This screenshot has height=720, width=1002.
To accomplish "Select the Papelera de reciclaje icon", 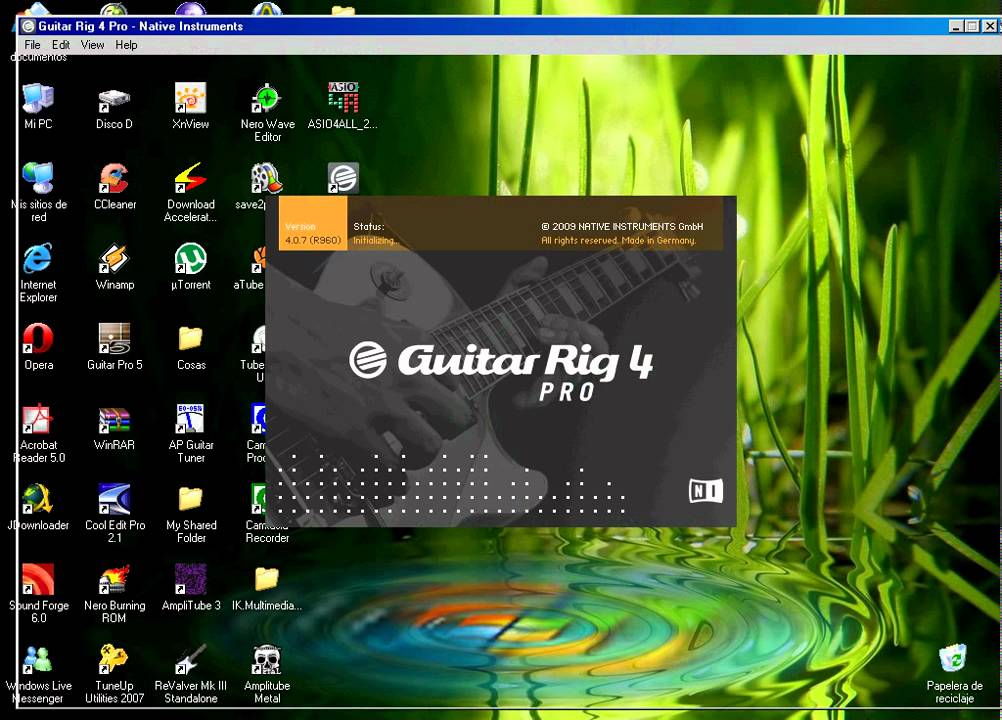I will [954, 660].
